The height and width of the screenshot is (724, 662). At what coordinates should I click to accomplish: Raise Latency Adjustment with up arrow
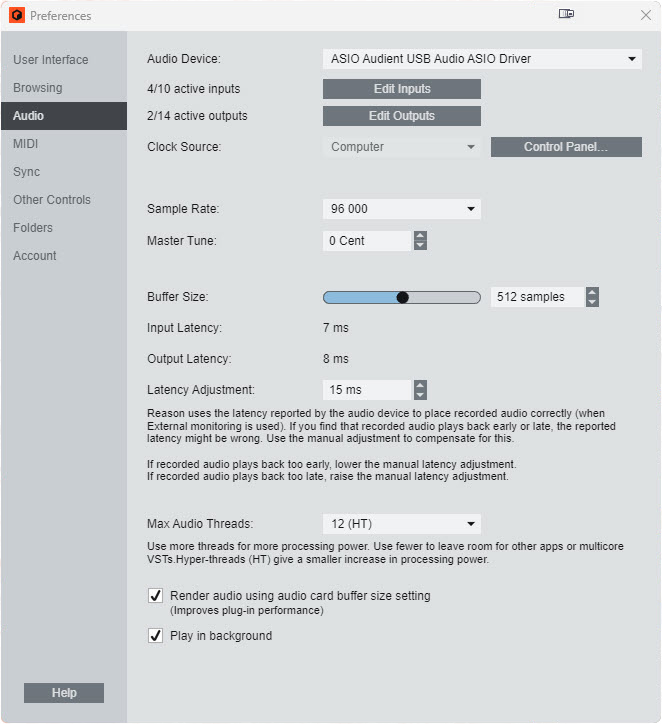coord(420,384)
